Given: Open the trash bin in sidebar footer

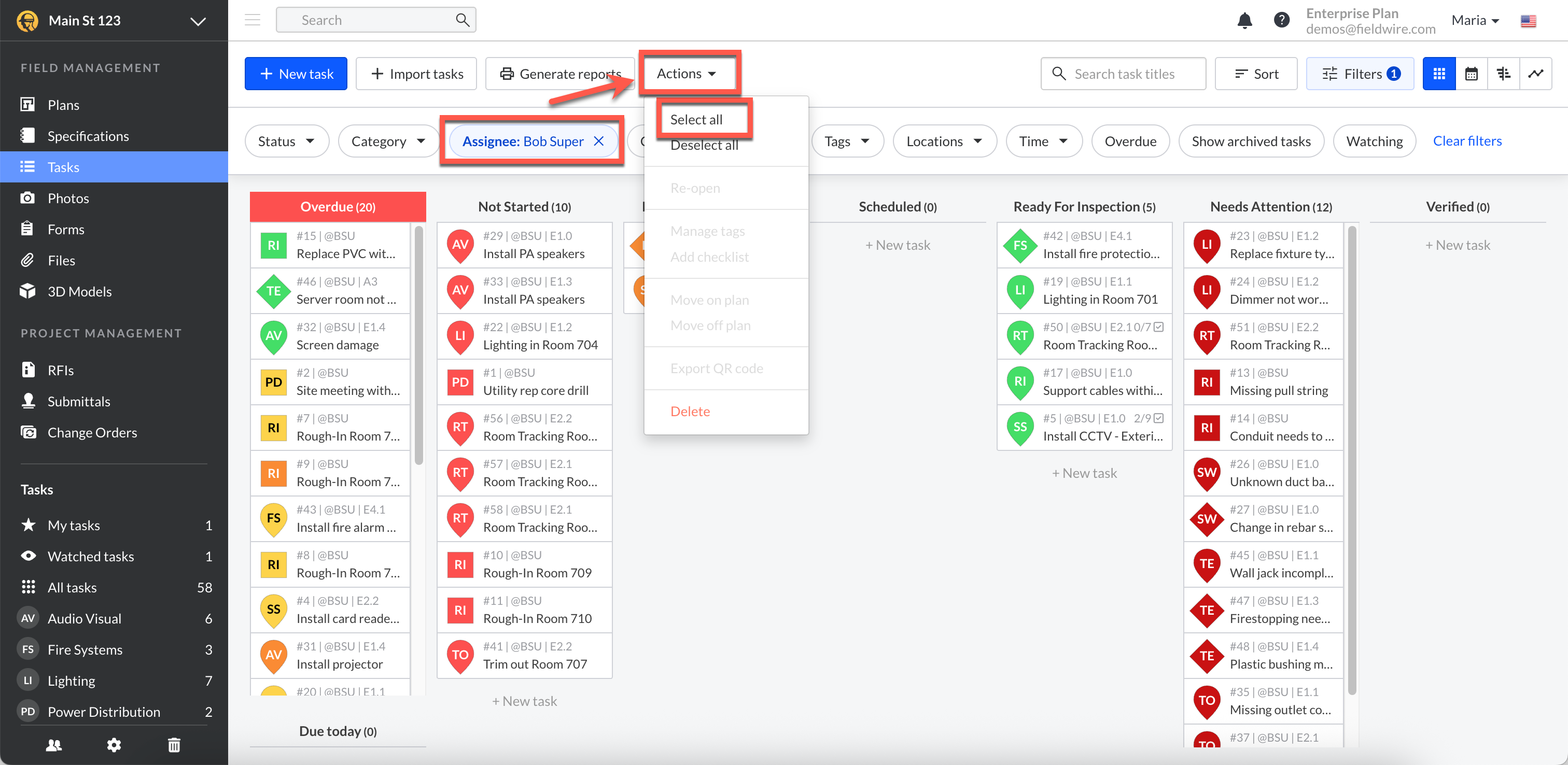Looking at the screenshot, I should 174,744.
